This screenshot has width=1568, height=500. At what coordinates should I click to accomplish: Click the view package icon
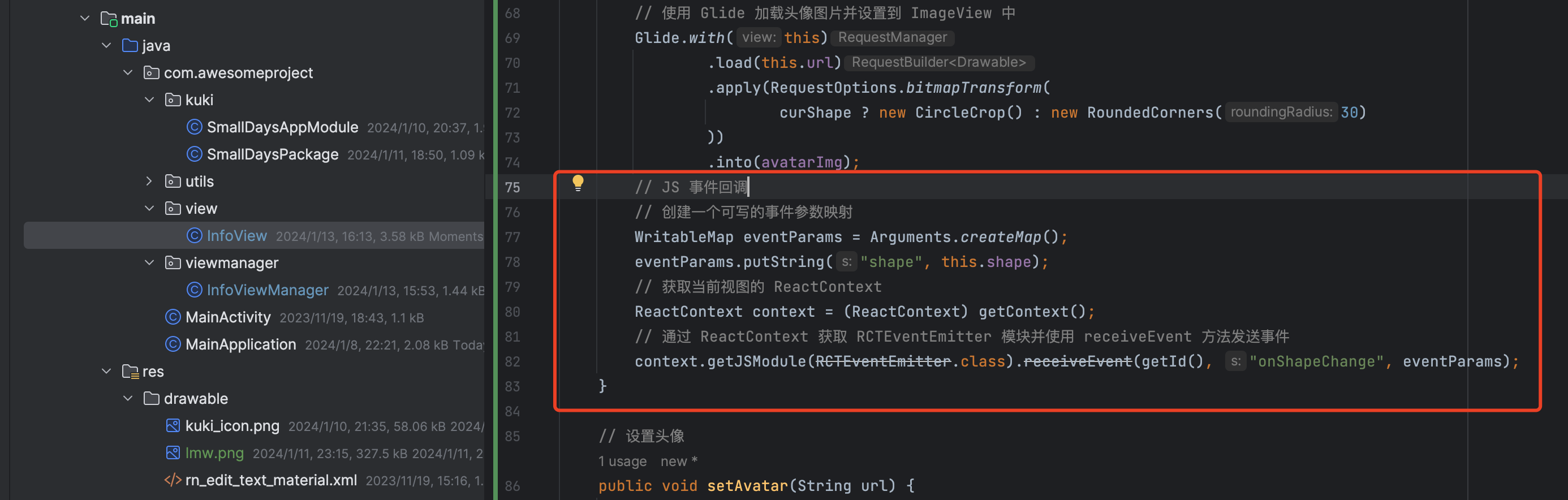click(173, 208)
